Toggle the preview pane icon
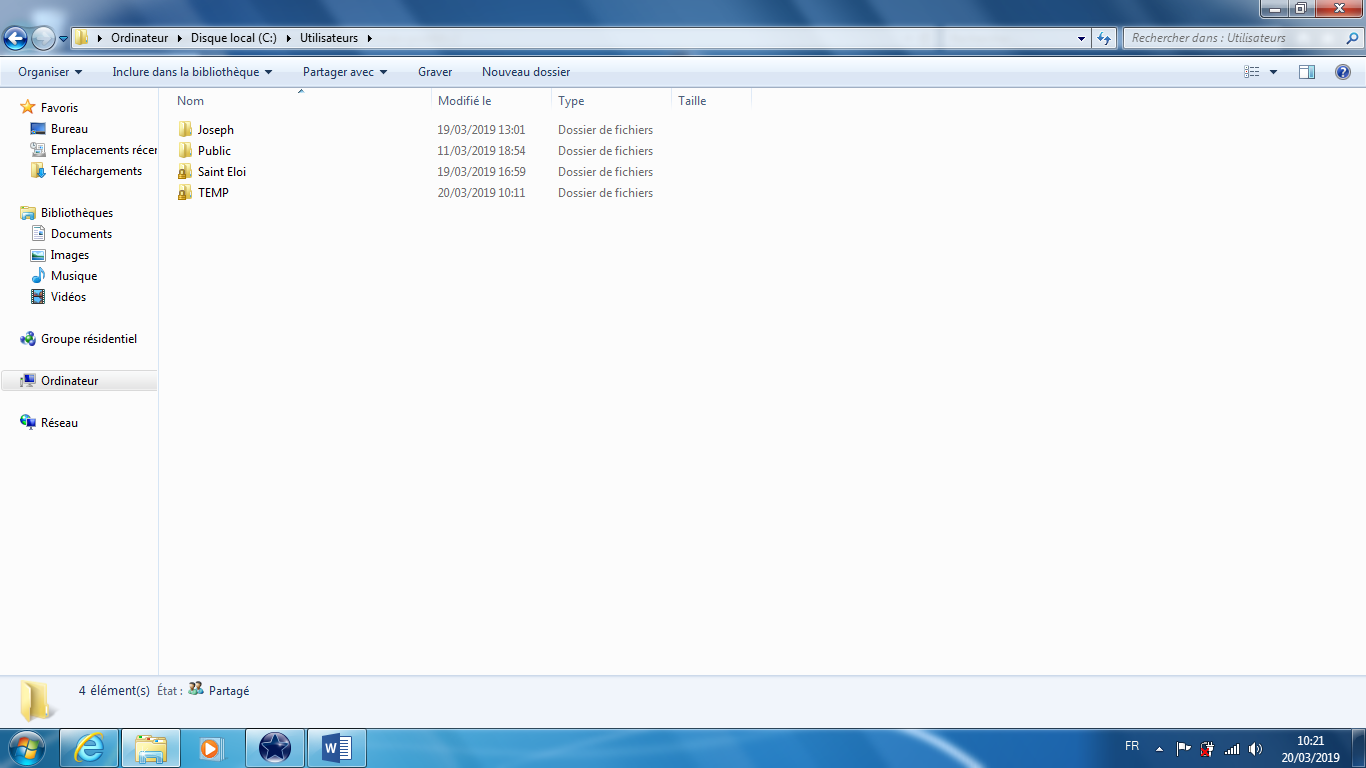 tap(1307, 72)
